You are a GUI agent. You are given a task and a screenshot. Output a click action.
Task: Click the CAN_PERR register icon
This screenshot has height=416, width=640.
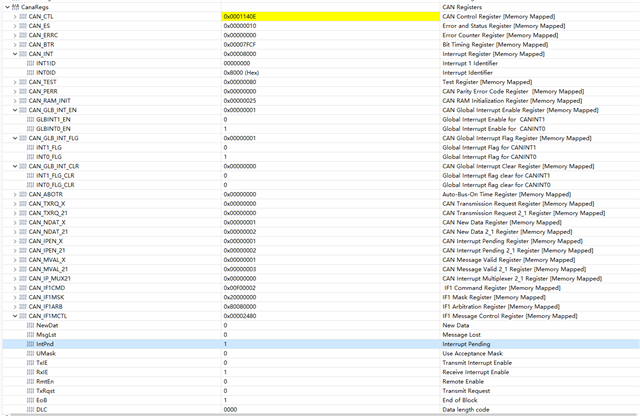point(23,91)
